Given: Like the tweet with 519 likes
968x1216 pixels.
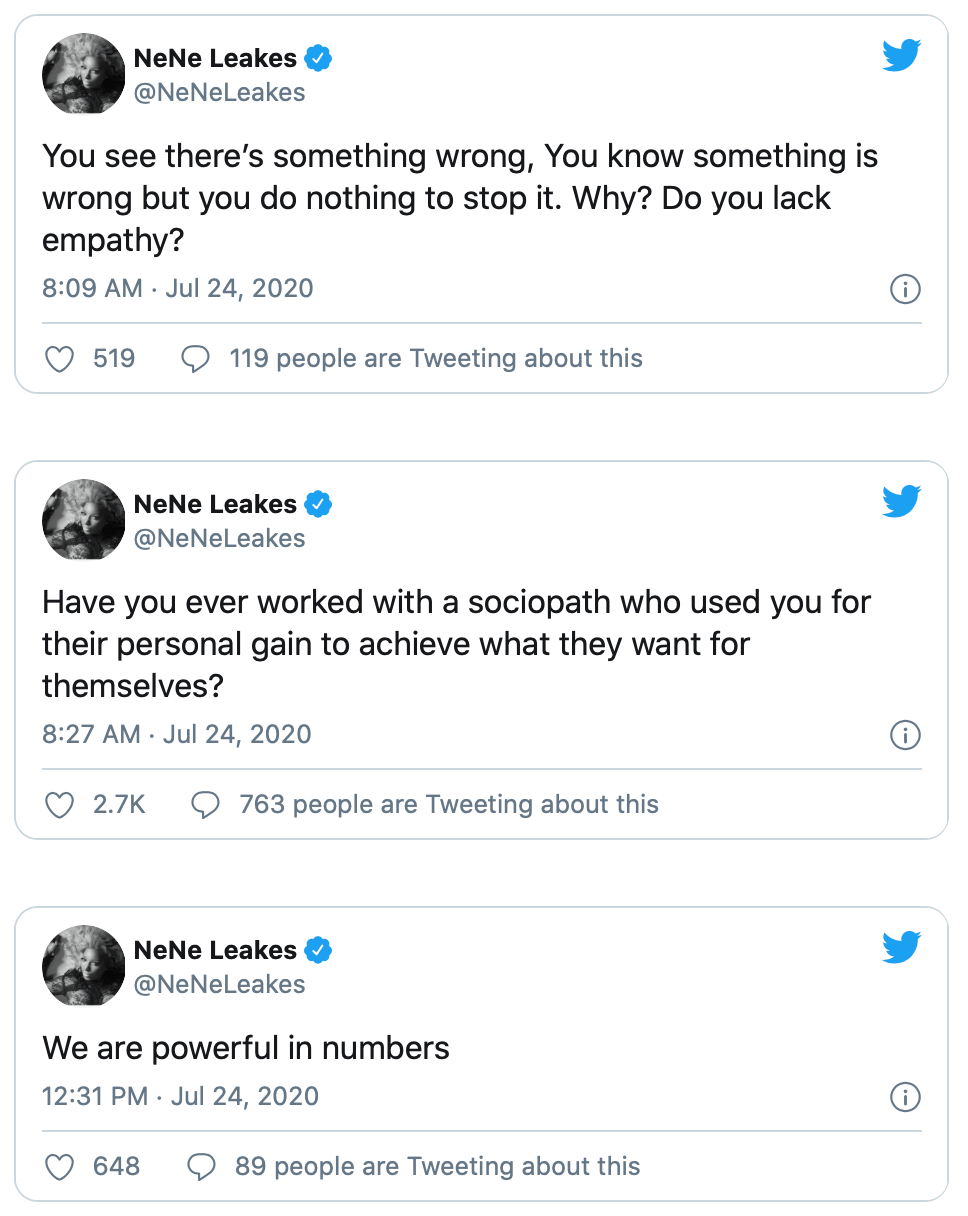Looking at the screenshot, I should click(x=61, y=359).
